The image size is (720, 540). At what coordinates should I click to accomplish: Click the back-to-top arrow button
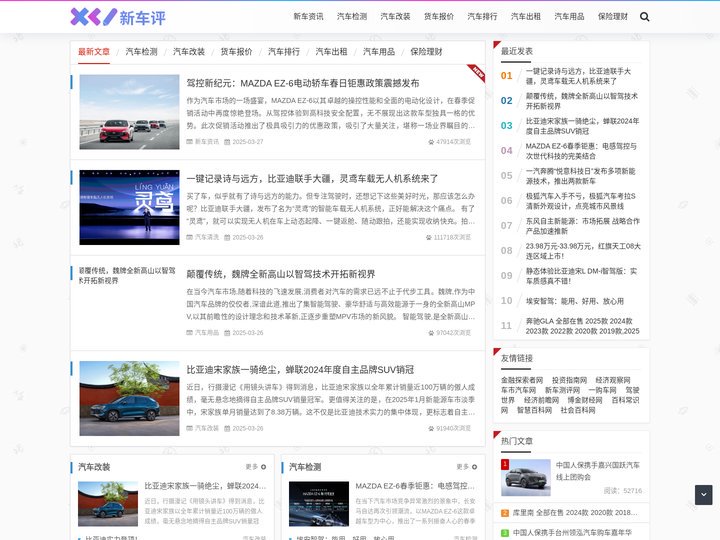703,495
